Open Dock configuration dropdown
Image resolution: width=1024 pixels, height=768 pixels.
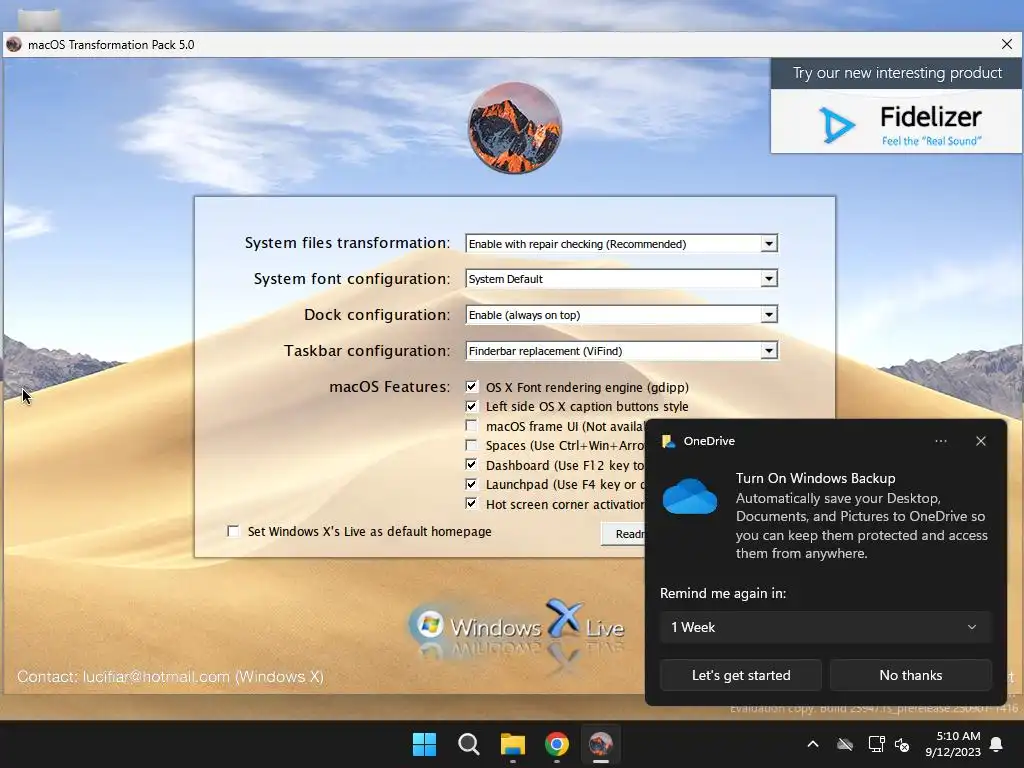tap(622, 315)
